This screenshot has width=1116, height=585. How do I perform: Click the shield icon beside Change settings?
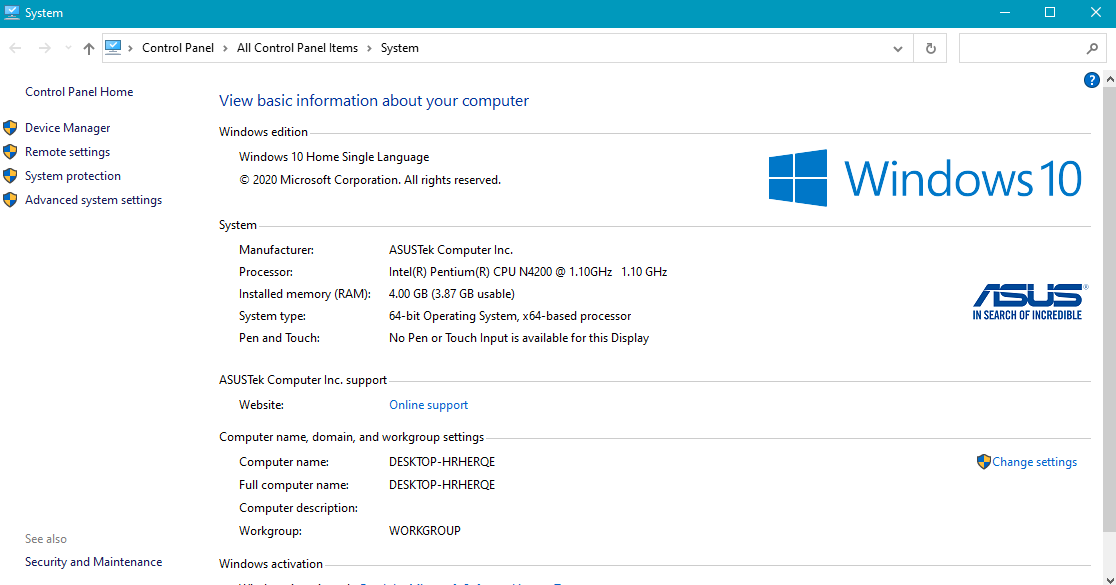pos(984,462)
